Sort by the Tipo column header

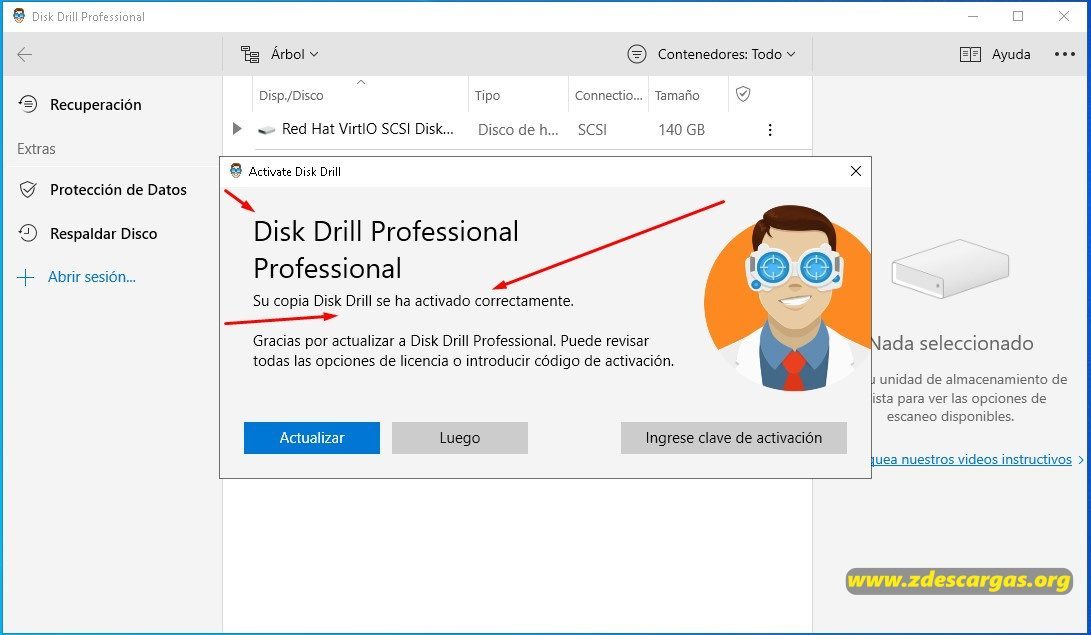487,95
